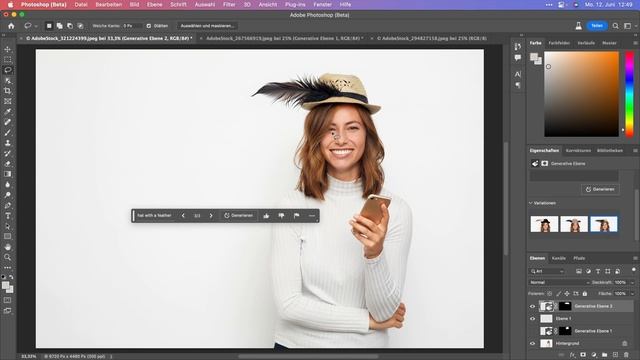This screenshot has width=640, height=360.
Task: Show previous variation in task bar
Action: tap(183, 216)
